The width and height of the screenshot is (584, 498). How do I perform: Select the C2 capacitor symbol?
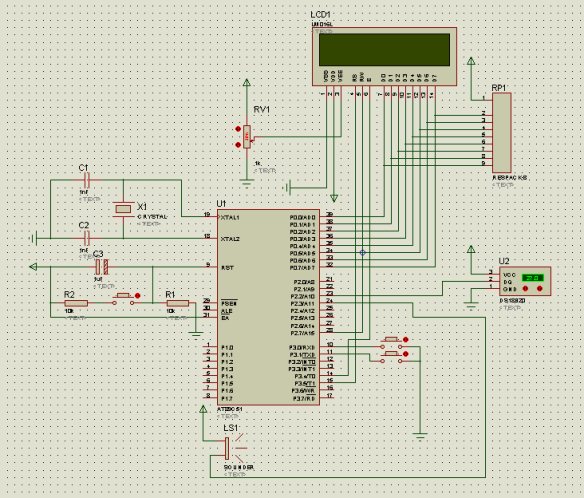point(86,238)
